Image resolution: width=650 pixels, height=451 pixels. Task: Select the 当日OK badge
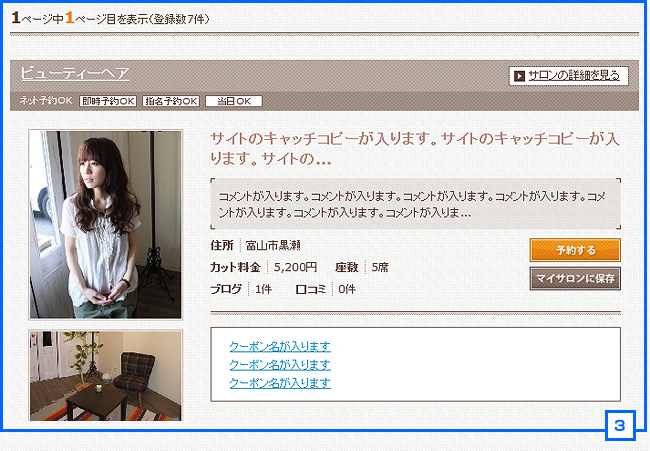(233, 101)
